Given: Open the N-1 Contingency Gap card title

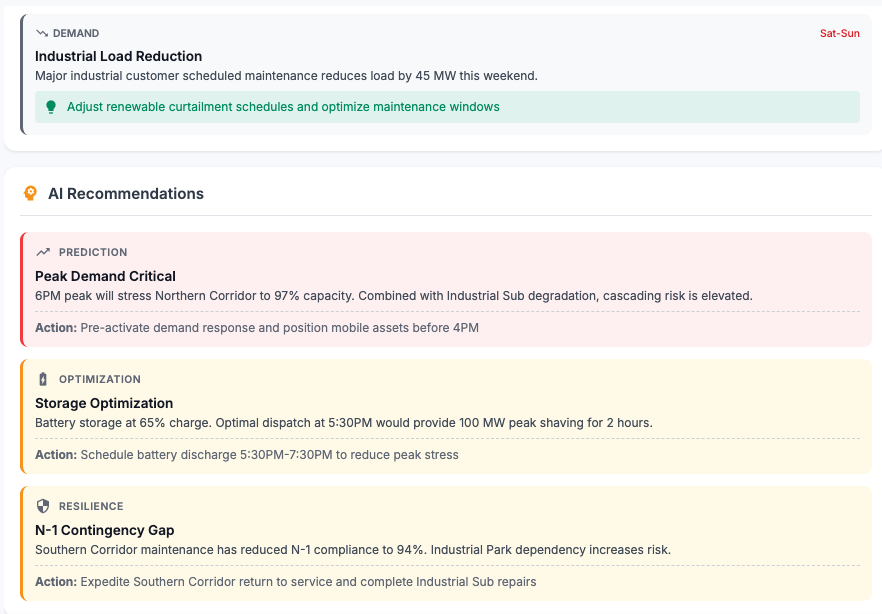Looking at the screenshot, I should point(105,530).
